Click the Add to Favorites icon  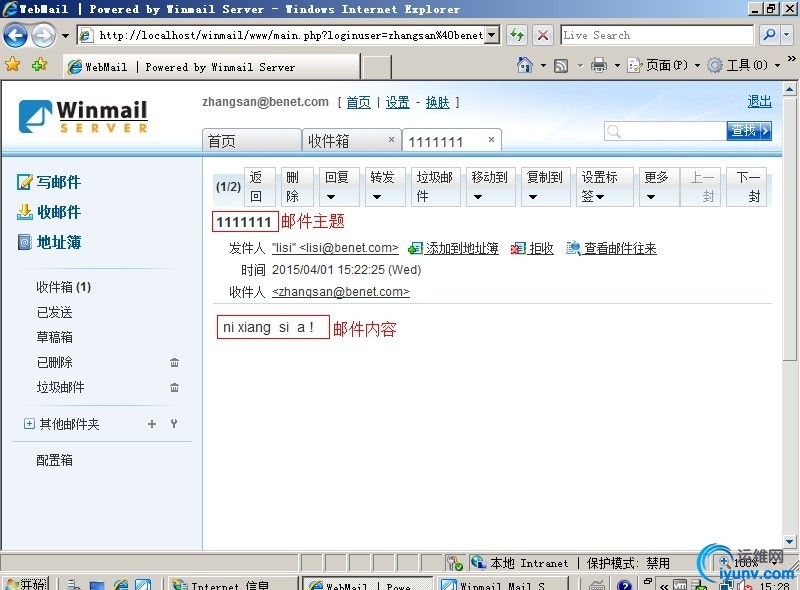[x=39, y=65]
